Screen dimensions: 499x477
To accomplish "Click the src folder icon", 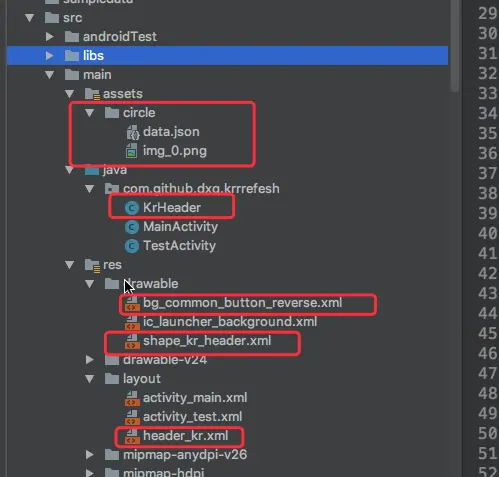I will (x=52, y=18).
